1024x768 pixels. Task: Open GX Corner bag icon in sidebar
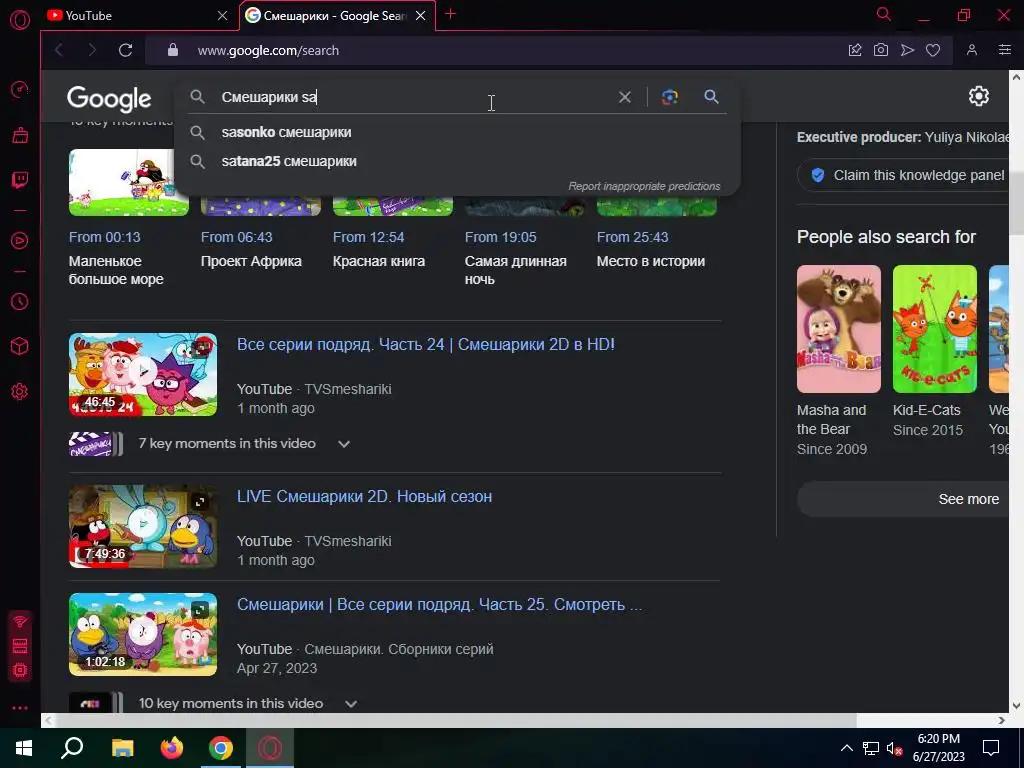point(20,135)
